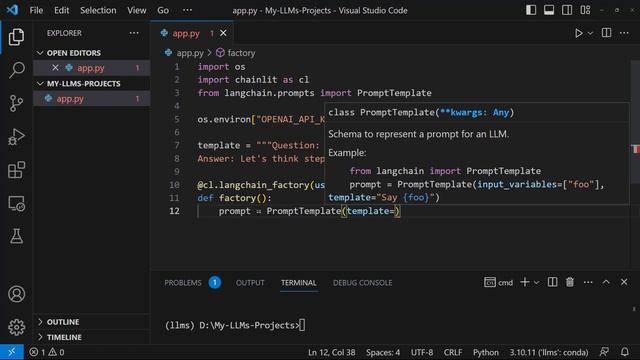Click the editor vertical scrollbar error marker
The height and width of the screenshot is (360, 640).
click(x=636, y=149)
